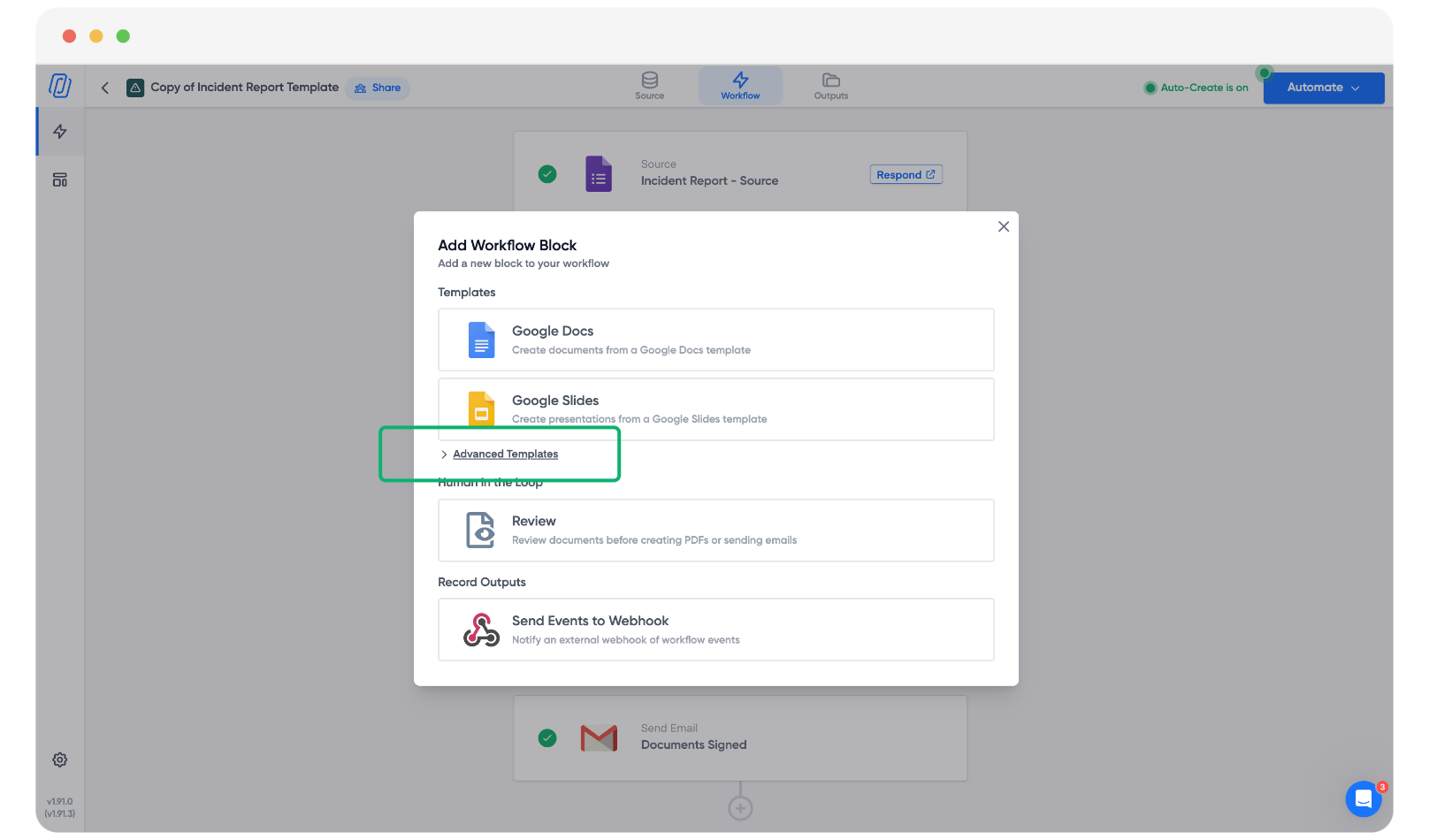Click the green checkmark on Send Email block
1429x840 pixels.
pos(547,737)
